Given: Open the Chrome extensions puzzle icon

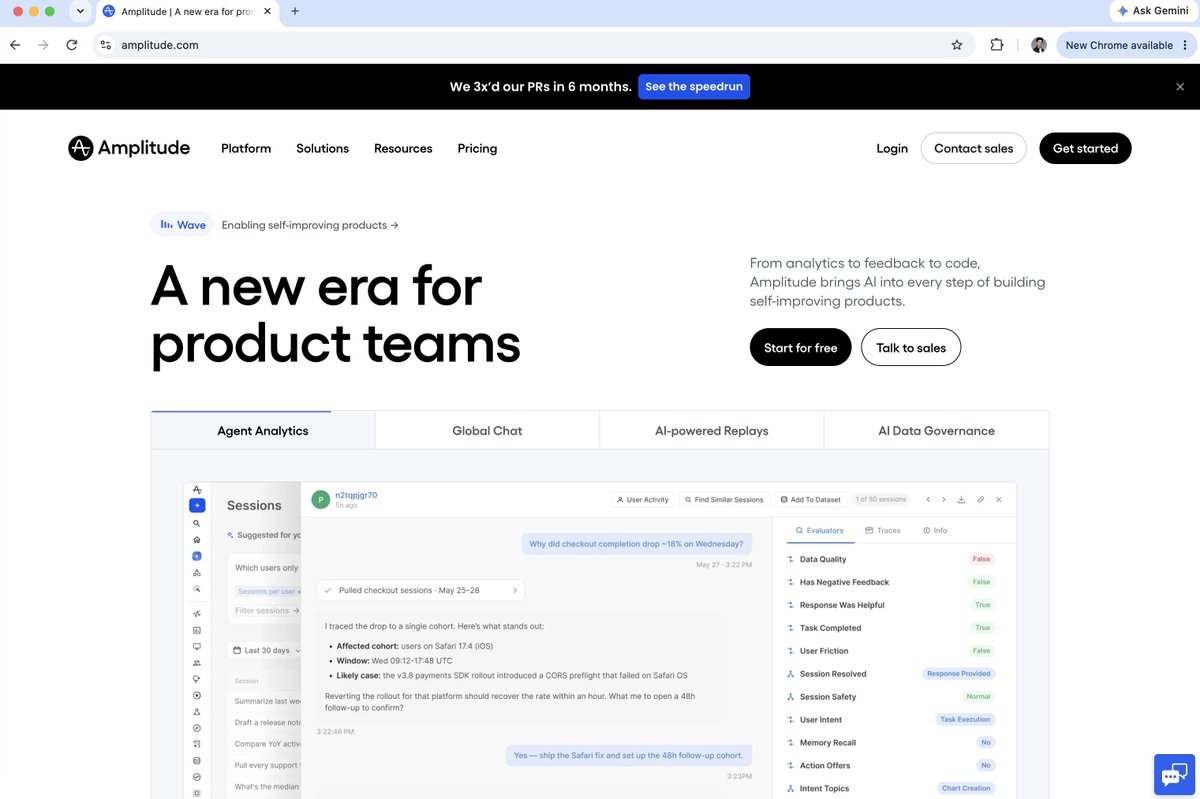Looking at the screenshot, I should (x=997, y=45).
